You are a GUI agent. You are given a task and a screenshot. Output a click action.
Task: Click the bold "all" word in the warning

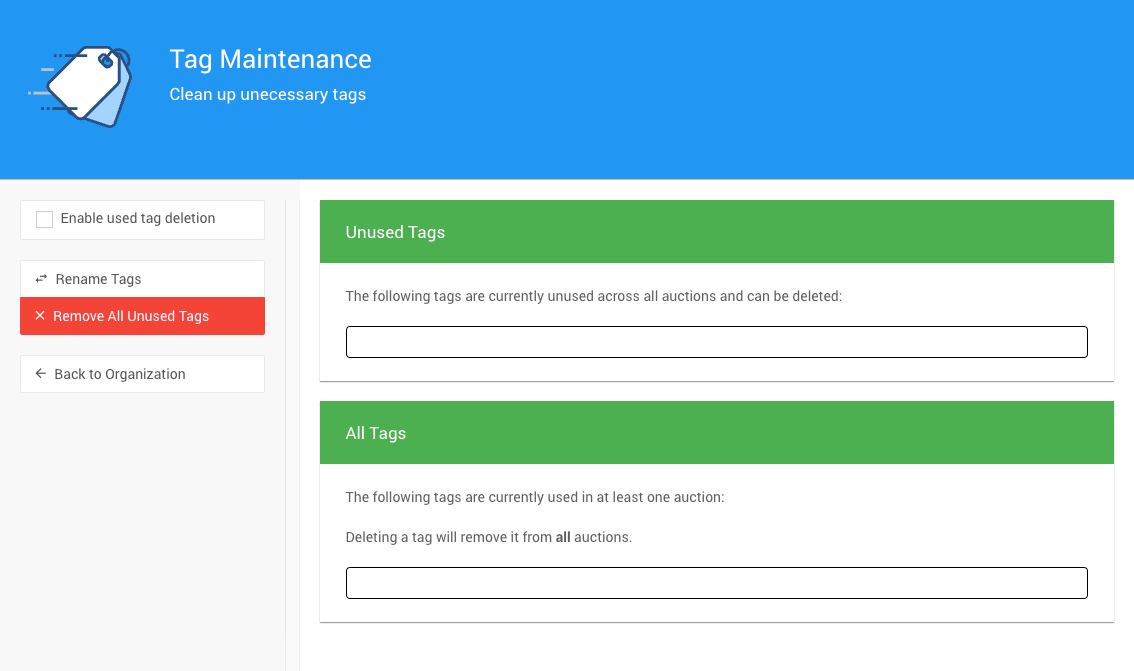point(563,537)
